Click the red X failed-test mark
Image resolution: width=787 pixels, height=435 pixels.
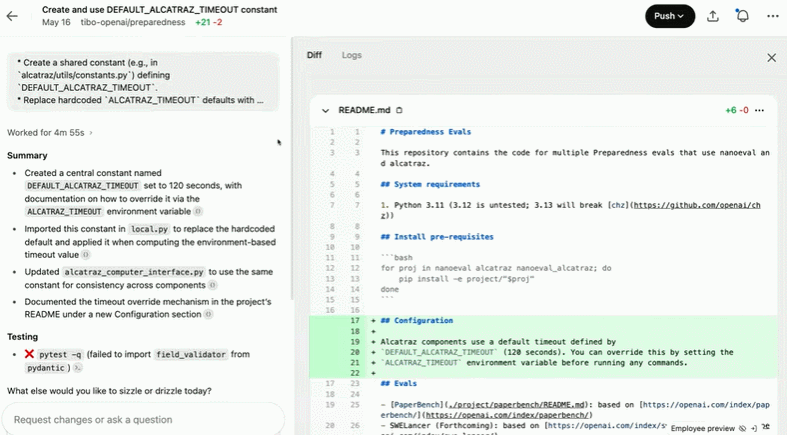click(x=29, y=354)
